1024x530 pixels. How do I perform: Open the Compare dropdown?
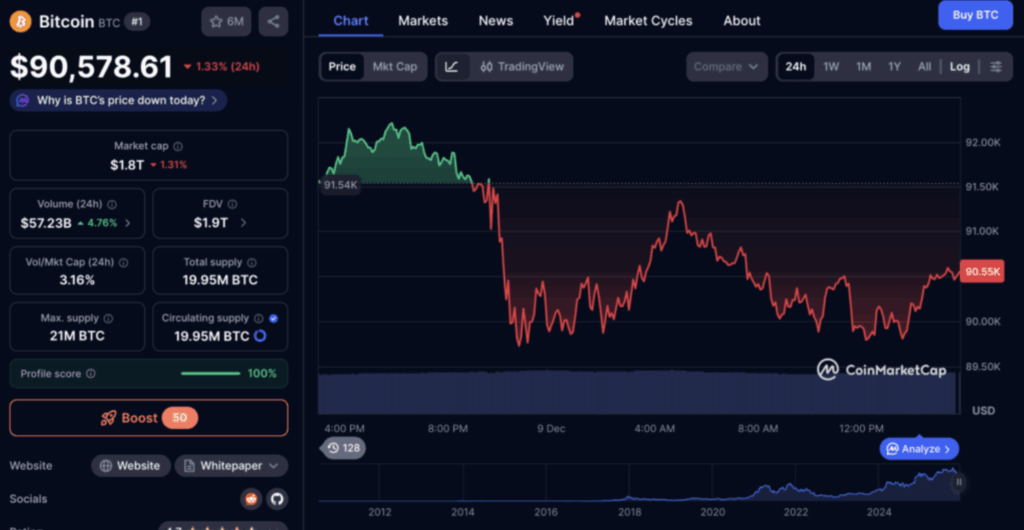[726, 67]
